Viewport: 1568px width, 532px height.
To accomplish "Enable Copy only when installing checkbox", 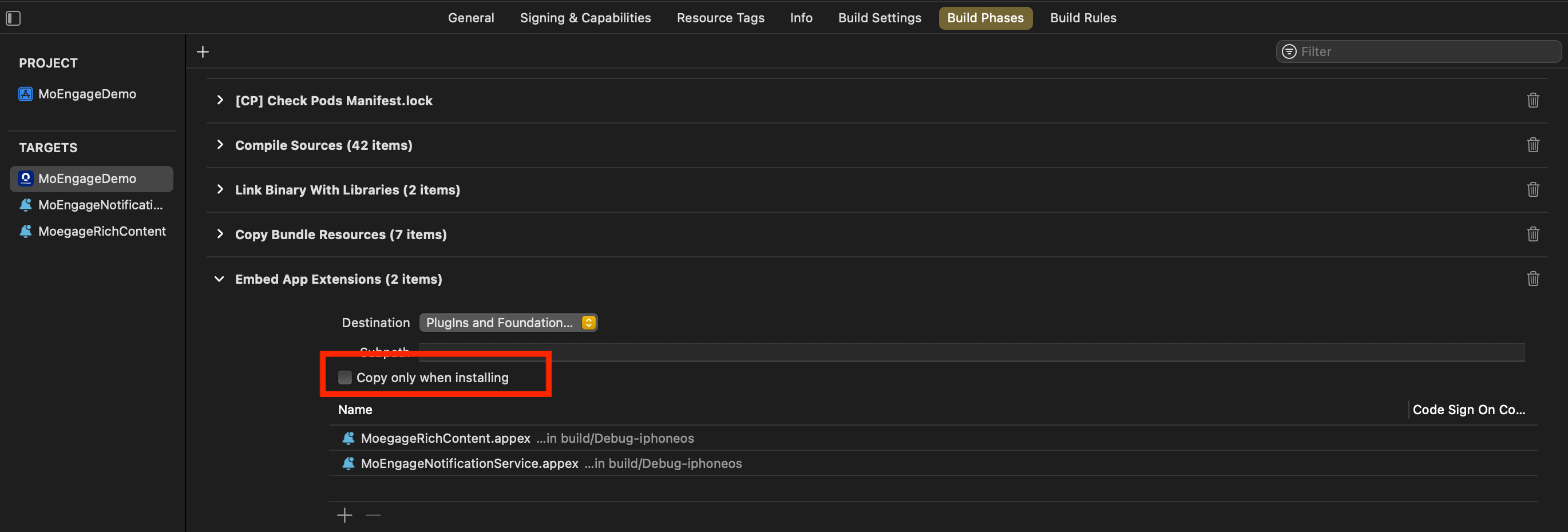I will (345, 378).
